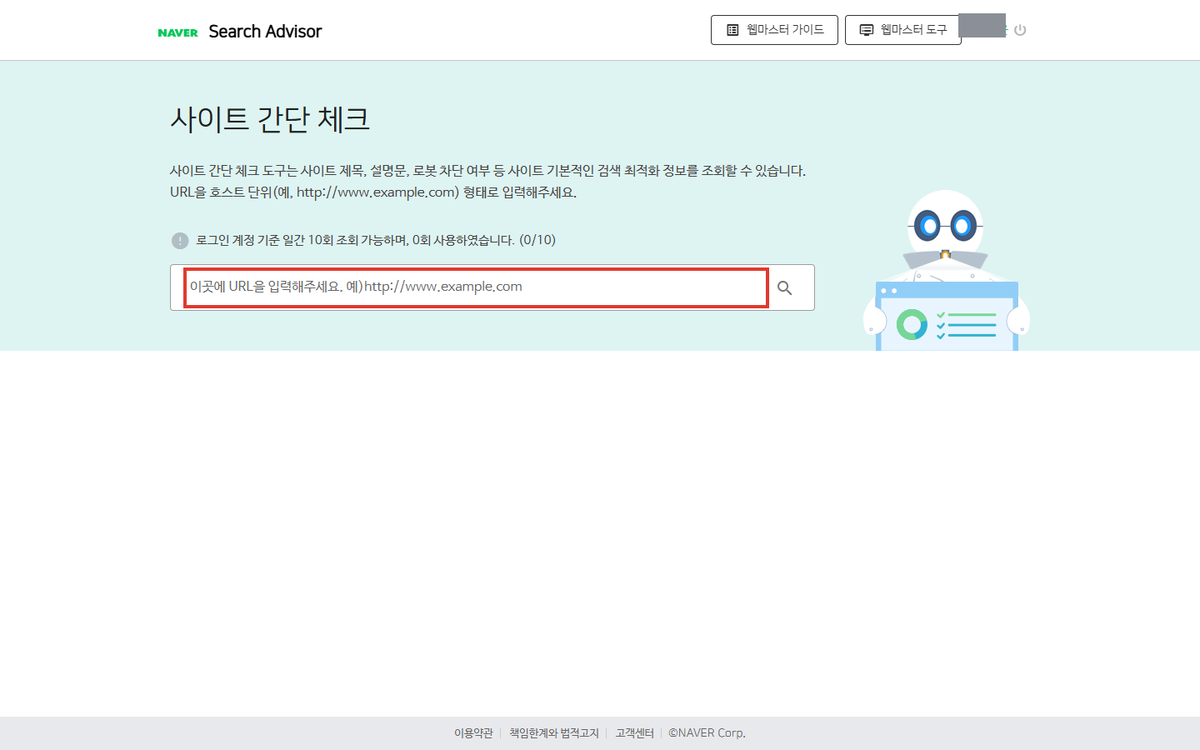This screenshot has height=750, width=1200.
Task: Open the 책임한계와 법적고지 link
Action: tap(554, 733)
